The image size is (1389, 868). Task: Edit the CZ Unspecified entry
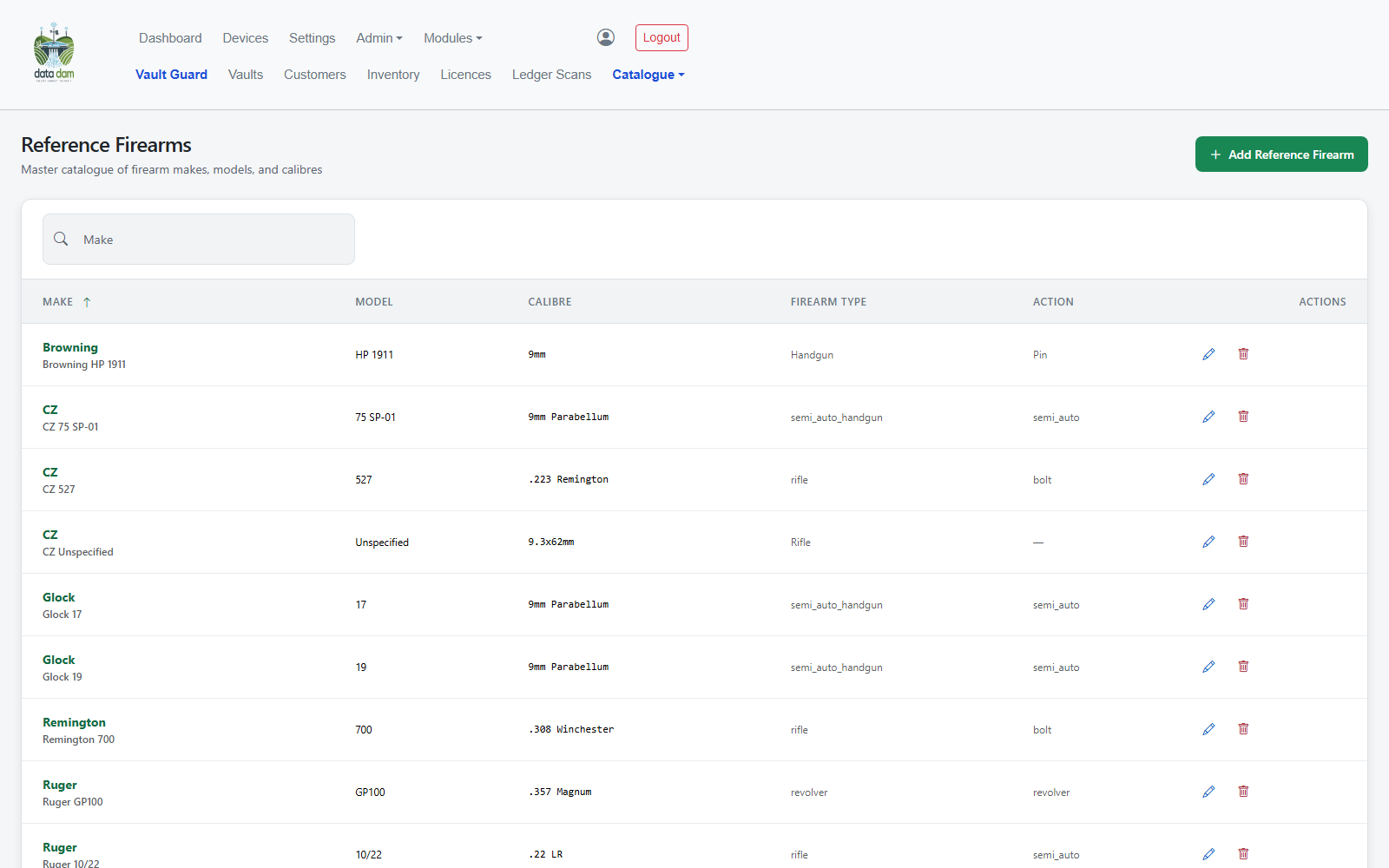click(x=1208, y=542)
